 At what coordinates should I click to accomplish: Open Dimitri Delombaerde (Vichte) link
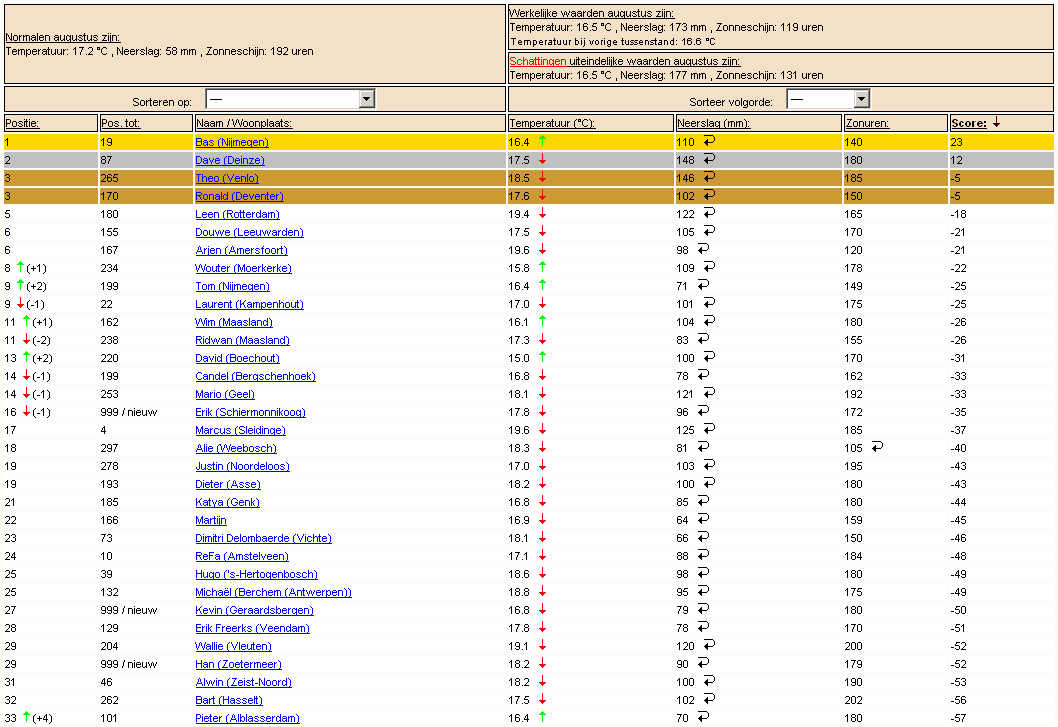(x=263, y=539)
